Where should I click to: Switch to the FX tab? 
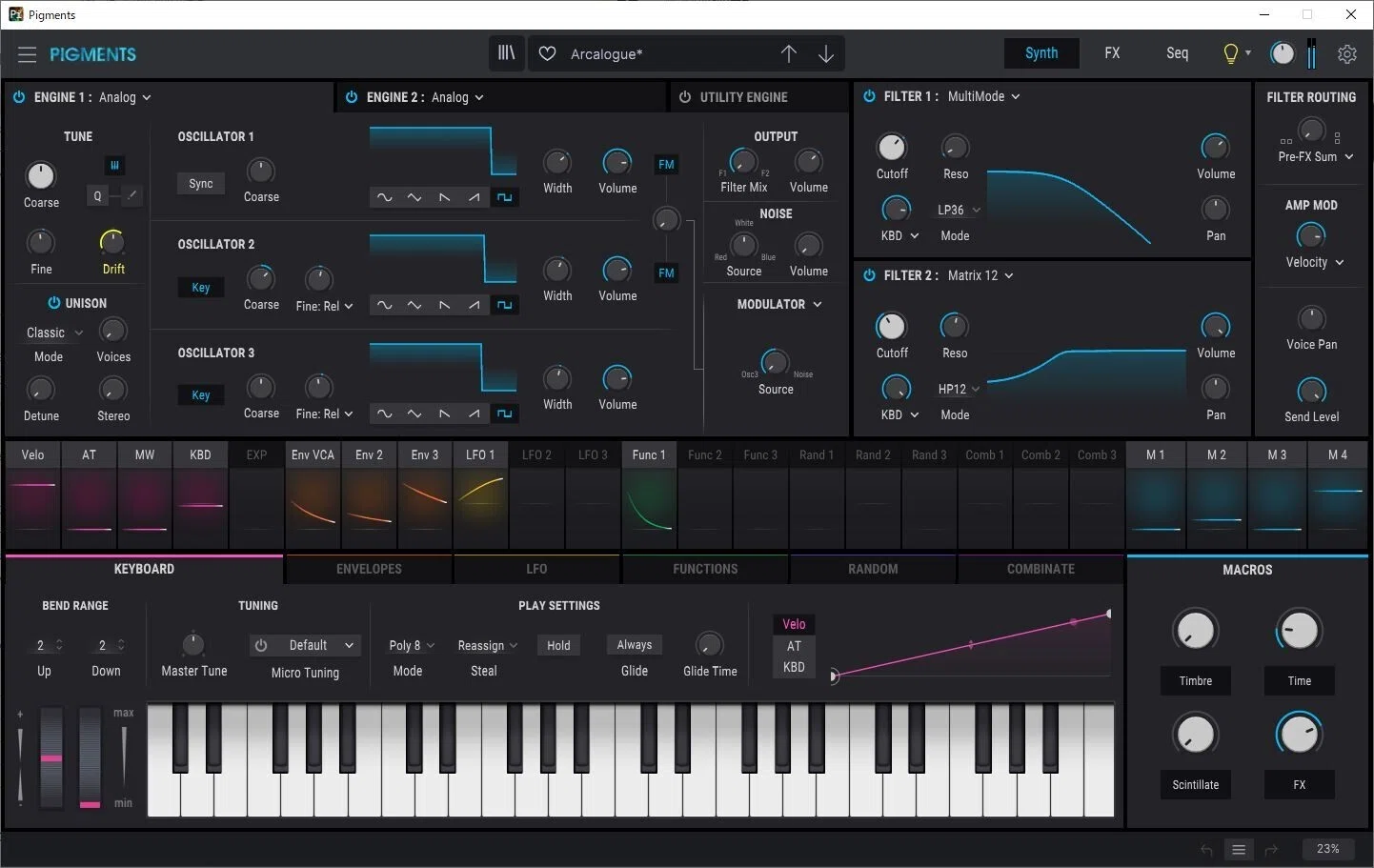point(1112,53)
